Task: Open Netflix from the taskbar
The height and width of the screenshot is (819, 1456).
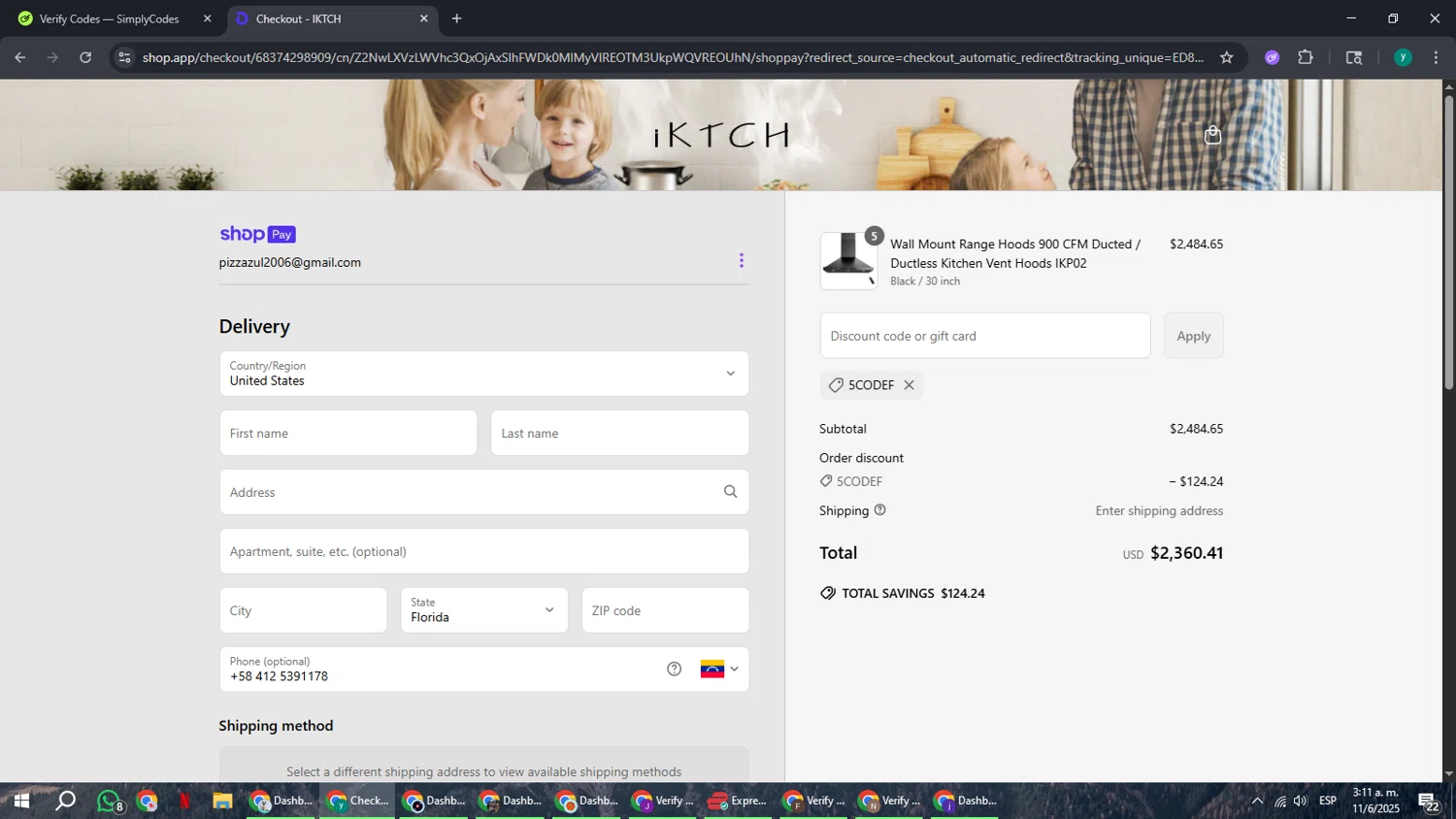Action: pyautogui.click(x=184, y=801)
